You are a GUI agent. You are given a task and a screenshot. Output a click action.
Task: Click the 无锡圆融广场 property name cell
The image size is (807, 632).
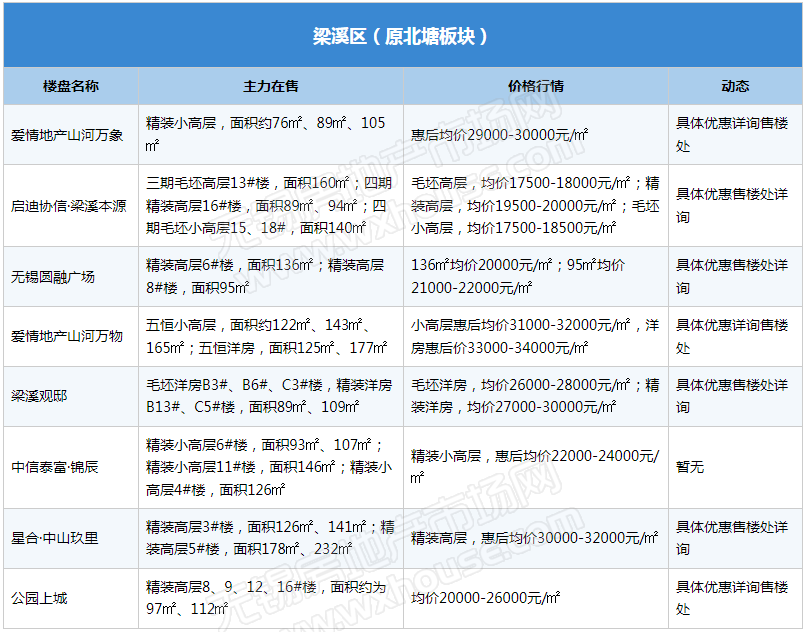click(53, 277)
